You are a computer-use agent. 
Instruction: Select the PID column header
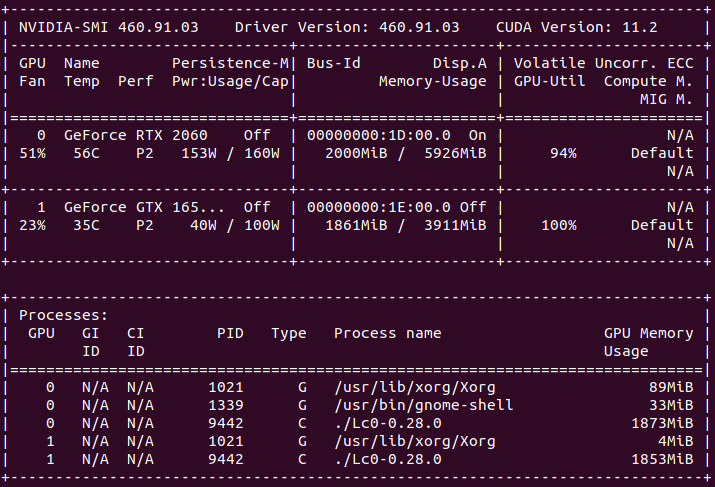(230, 333)
